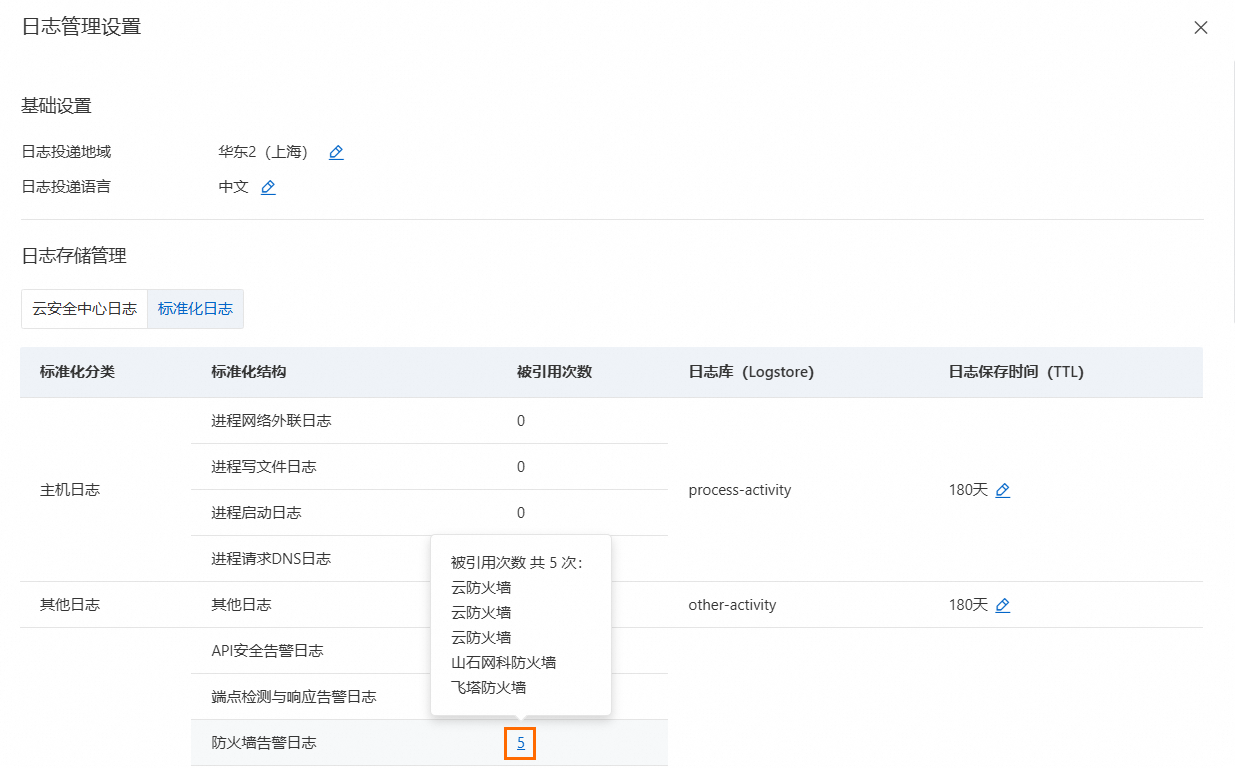The image size is (1235, 768).
Task: Select the 进程写文件日志 row
Action: tap(429, 467)
